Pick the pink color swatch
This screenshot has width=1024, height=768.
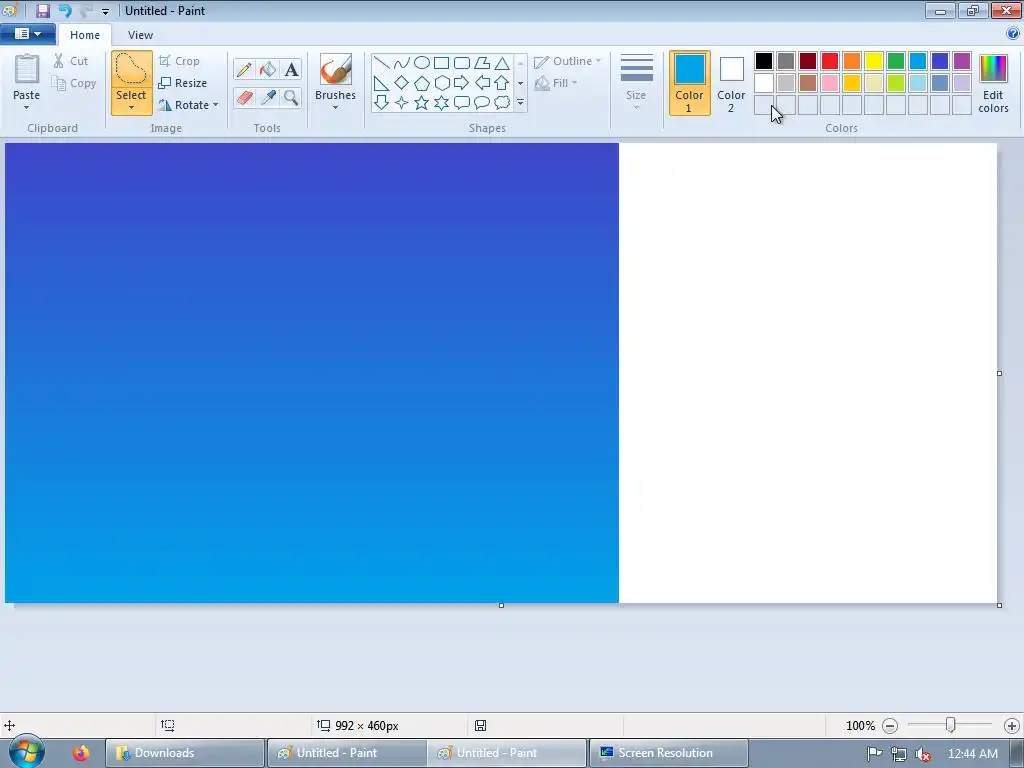[x=829, y=83]
